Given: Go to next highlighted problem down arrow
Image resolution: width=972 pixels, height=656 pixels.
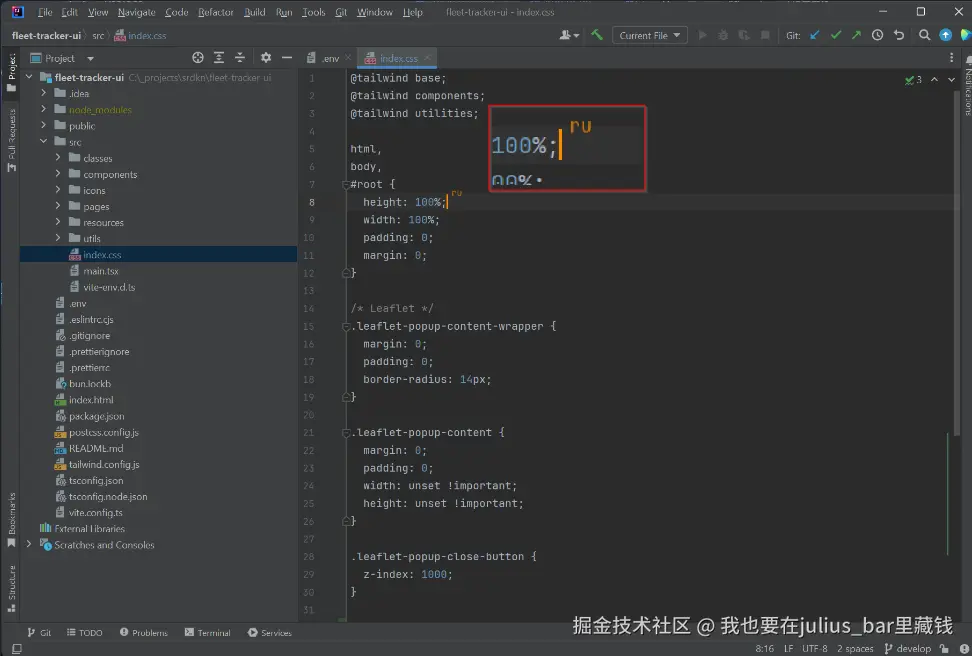Looking at the screenshot, I should point(952,79).
